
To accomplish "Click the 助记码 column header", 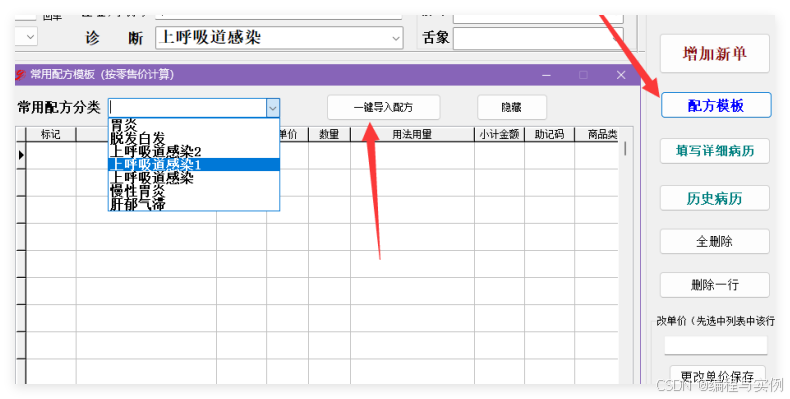I will (549, 135).
